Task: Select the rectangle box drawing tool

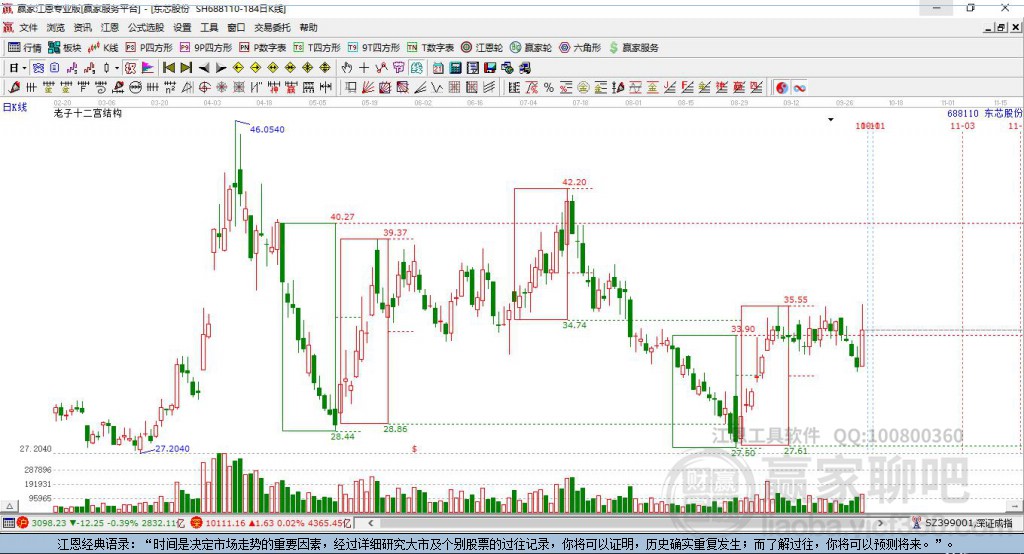Action: click(350, 88)
